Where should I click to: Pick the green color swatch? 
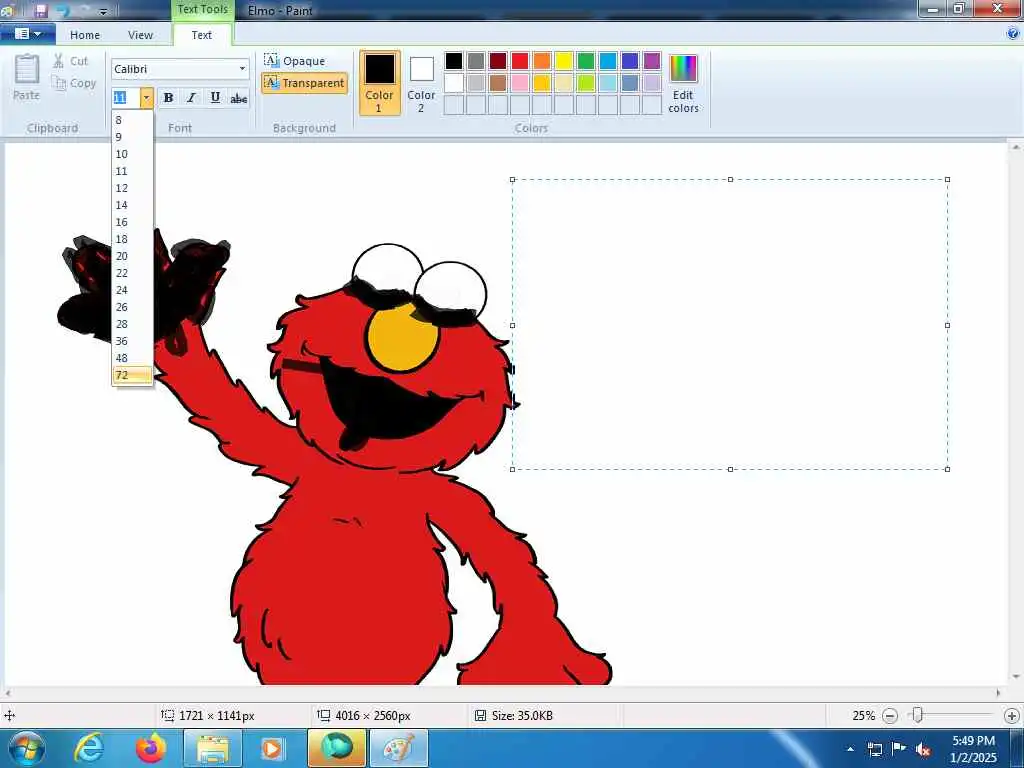click(586, 61)
